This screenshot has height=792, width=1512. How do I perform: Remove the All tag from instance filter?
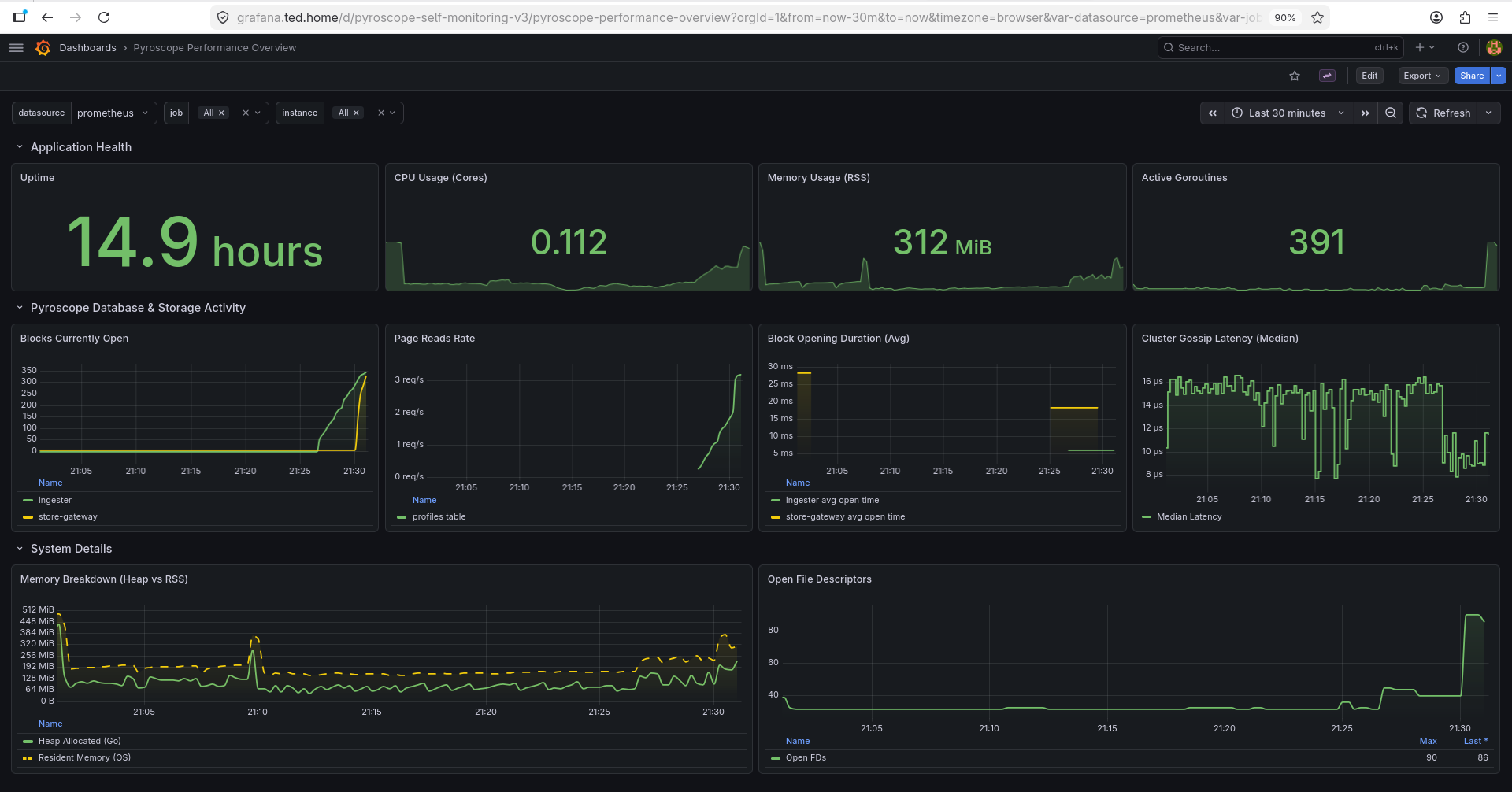[356, 113]
